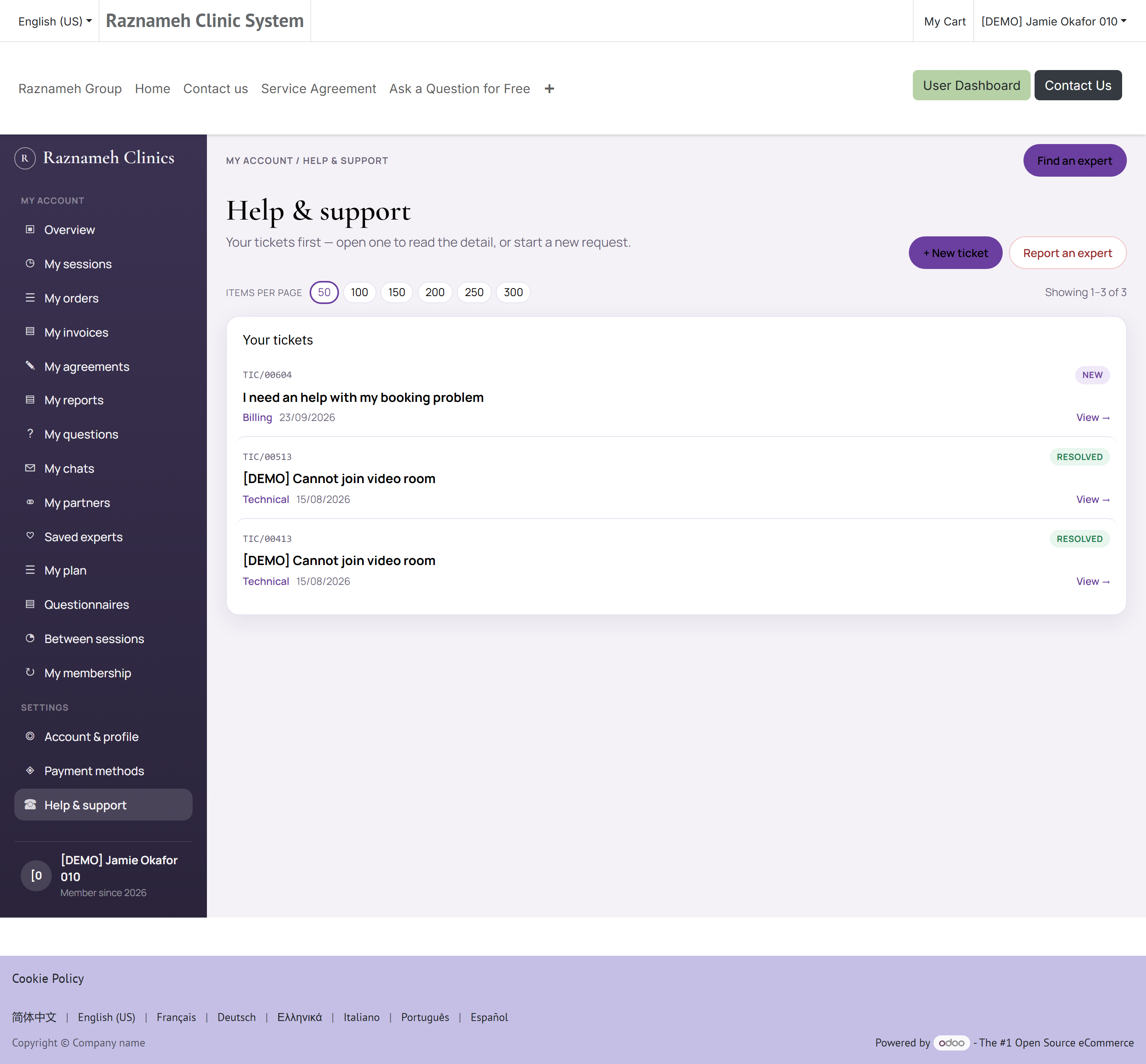Click Report an expert button
Screen dimensions: 1146x1064
1067,253
